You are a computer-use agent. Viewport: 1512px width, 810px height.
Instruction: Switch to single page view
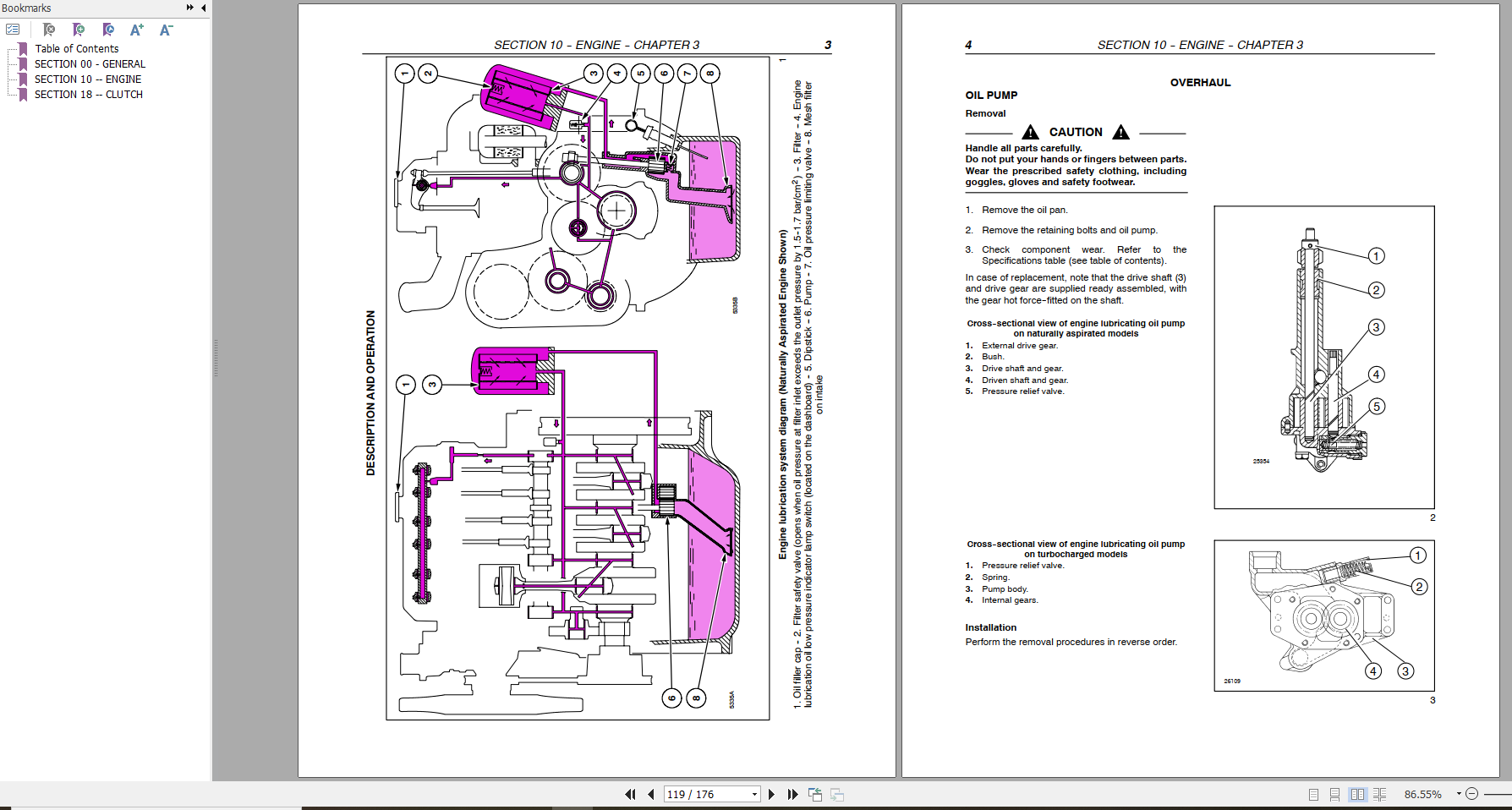click(x=1313, y=795)
